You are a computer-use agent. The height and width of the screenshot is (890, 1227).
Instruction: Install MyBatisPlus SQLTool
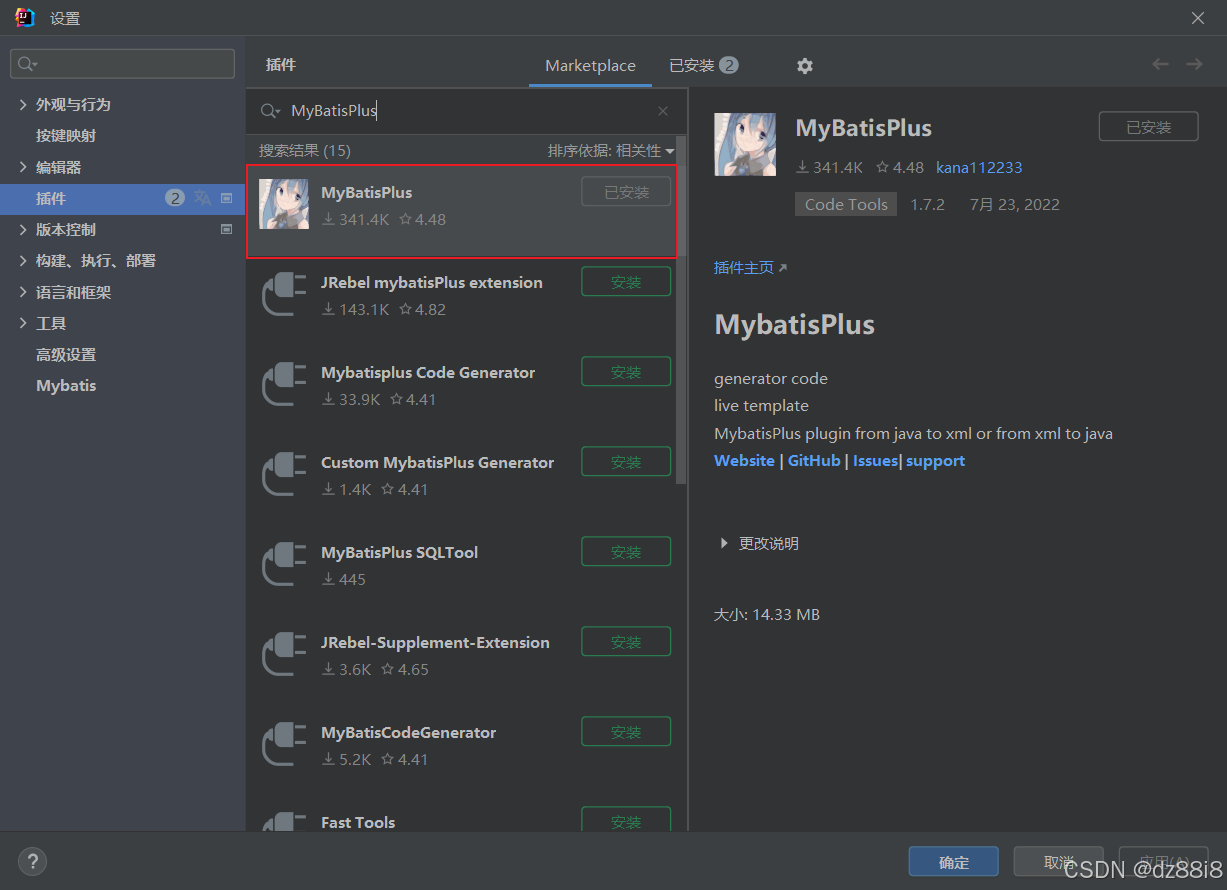(x=626, y=552)
